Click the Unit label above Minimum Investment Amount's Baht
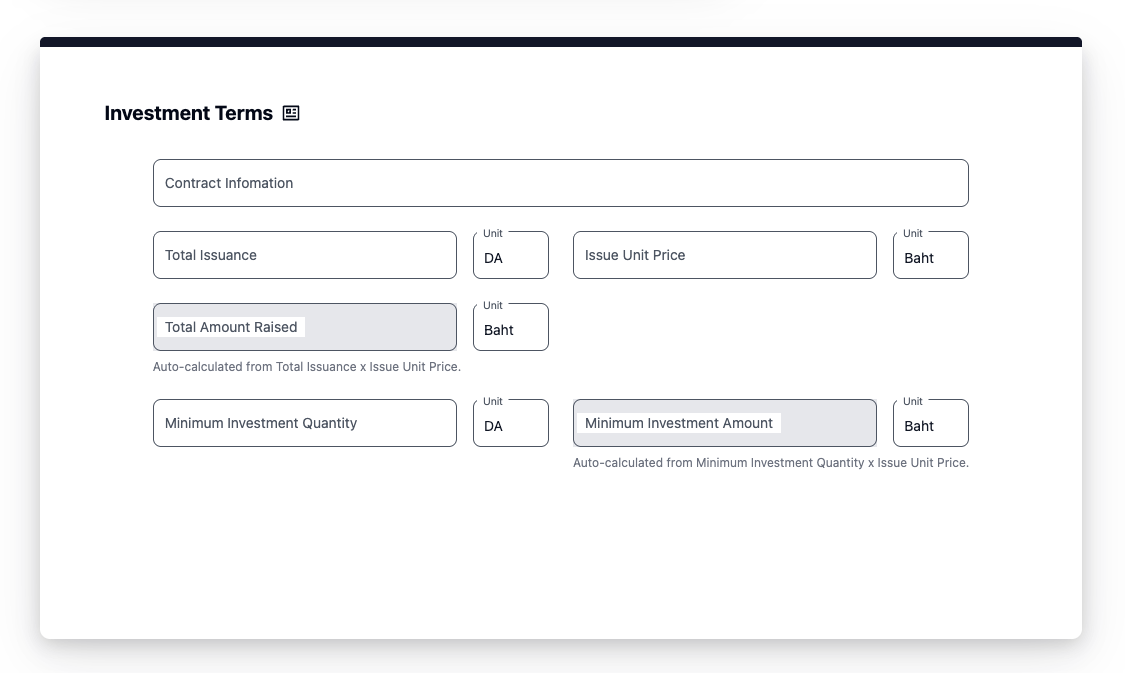The height and width of the screenshot is (673, 1125). (913, 401)
